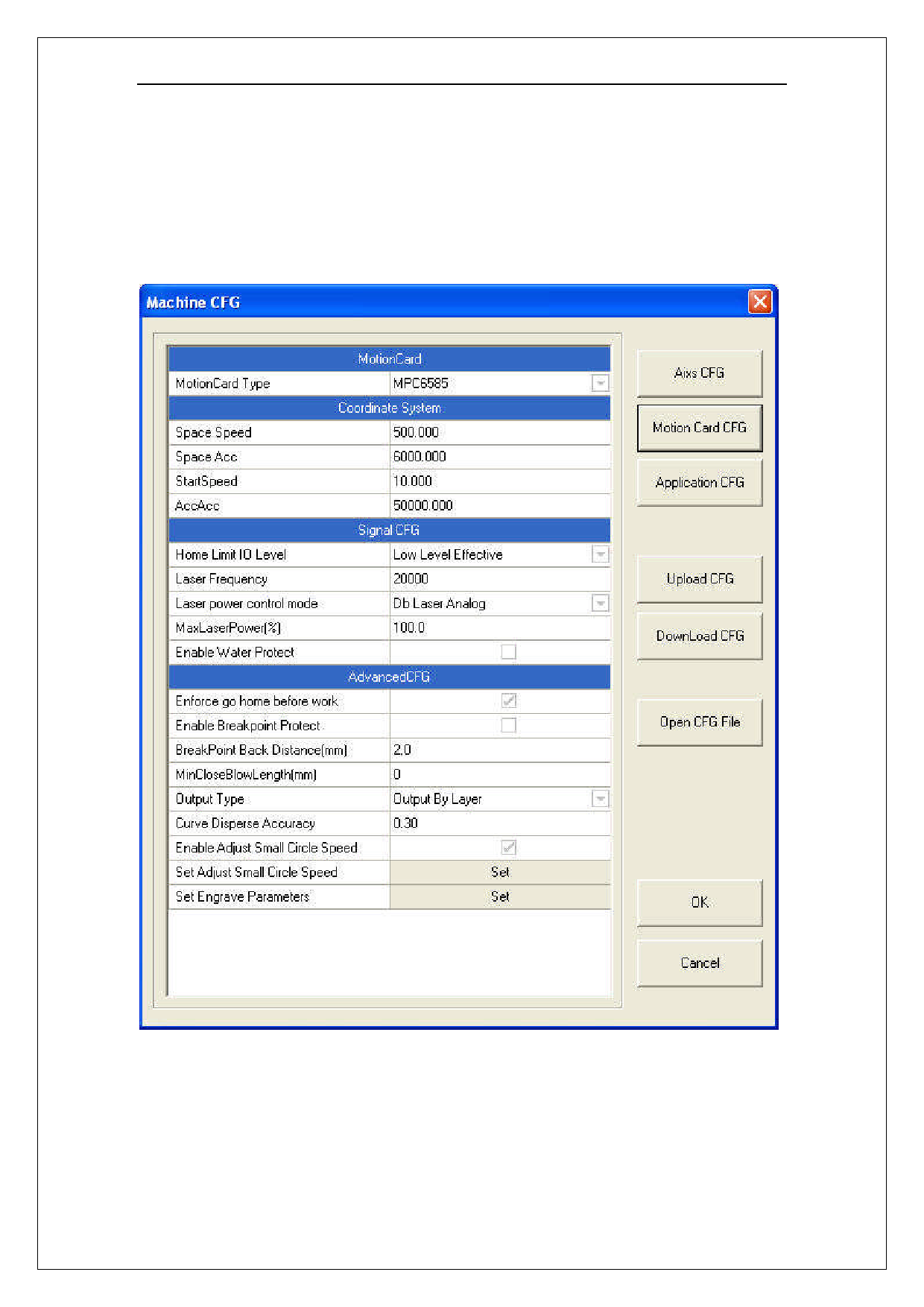Click Open CFG File button
Viewport: 924px width, 1307px height.
click(x=699, y=722)
